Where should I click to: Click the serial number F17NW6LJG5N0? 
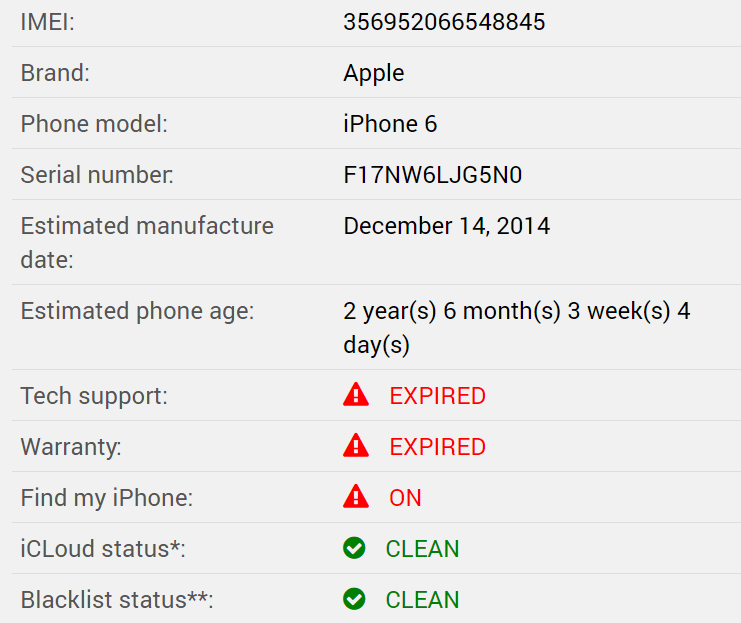coord(432,175)
